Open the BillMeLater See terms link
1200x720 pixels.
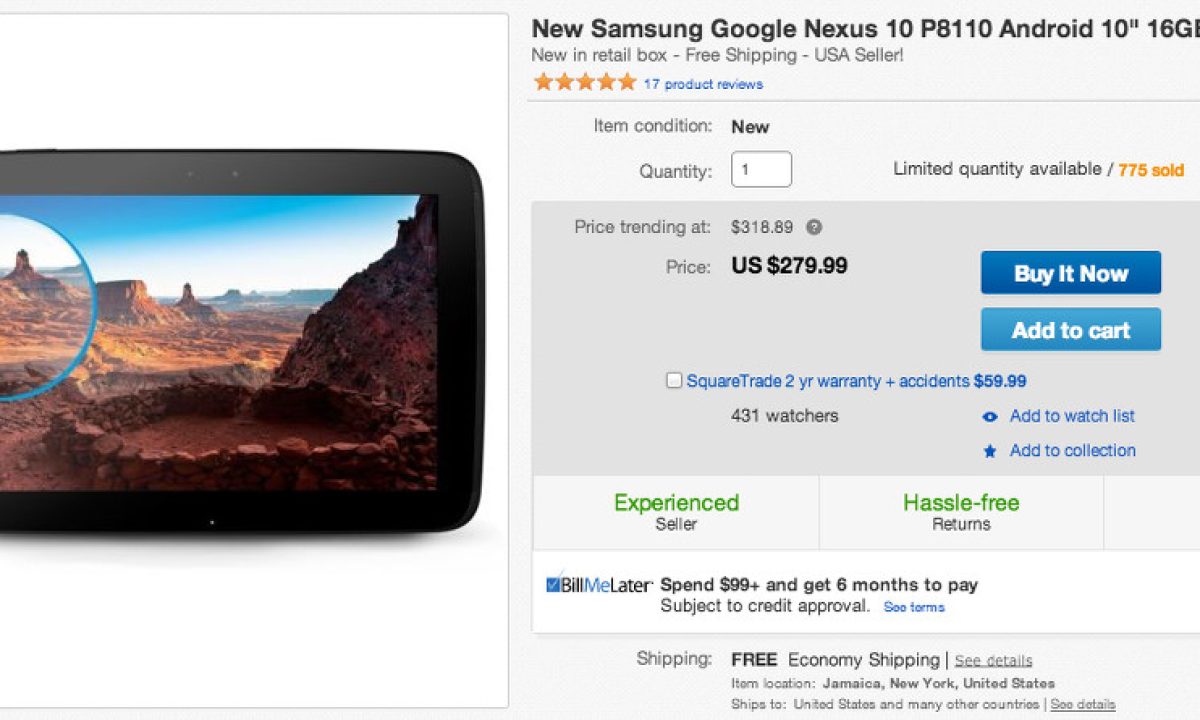point(914,607)
